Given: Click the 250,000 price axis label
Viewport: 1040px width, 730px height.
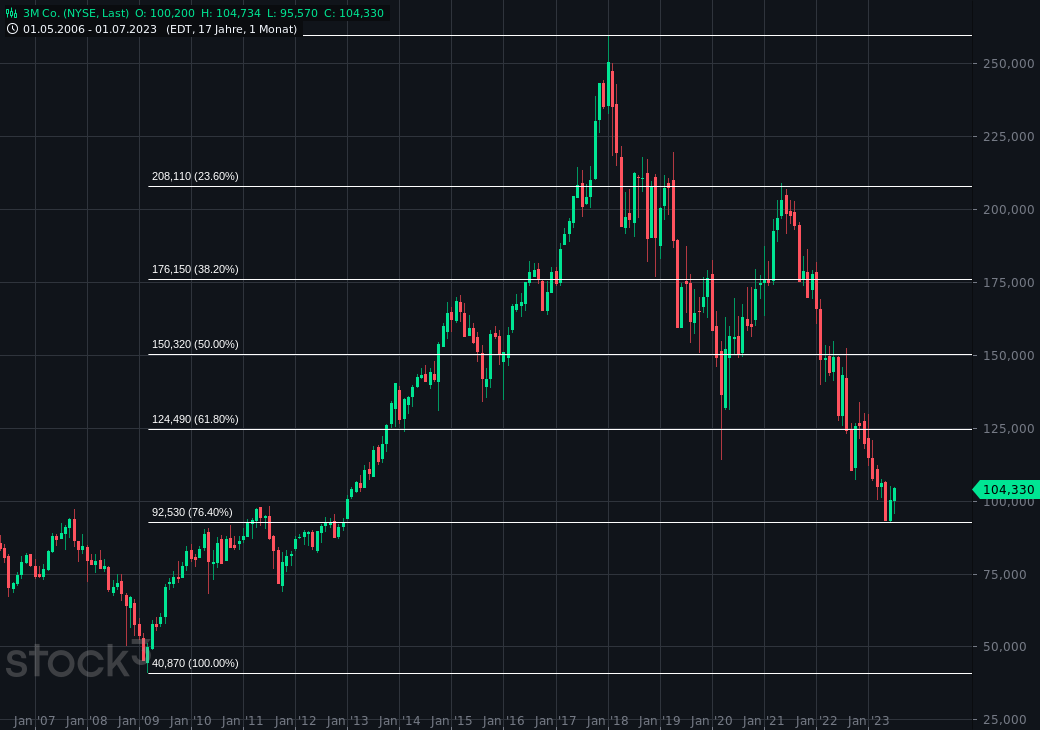Looking at the screenshot, I should (1009, 64).
